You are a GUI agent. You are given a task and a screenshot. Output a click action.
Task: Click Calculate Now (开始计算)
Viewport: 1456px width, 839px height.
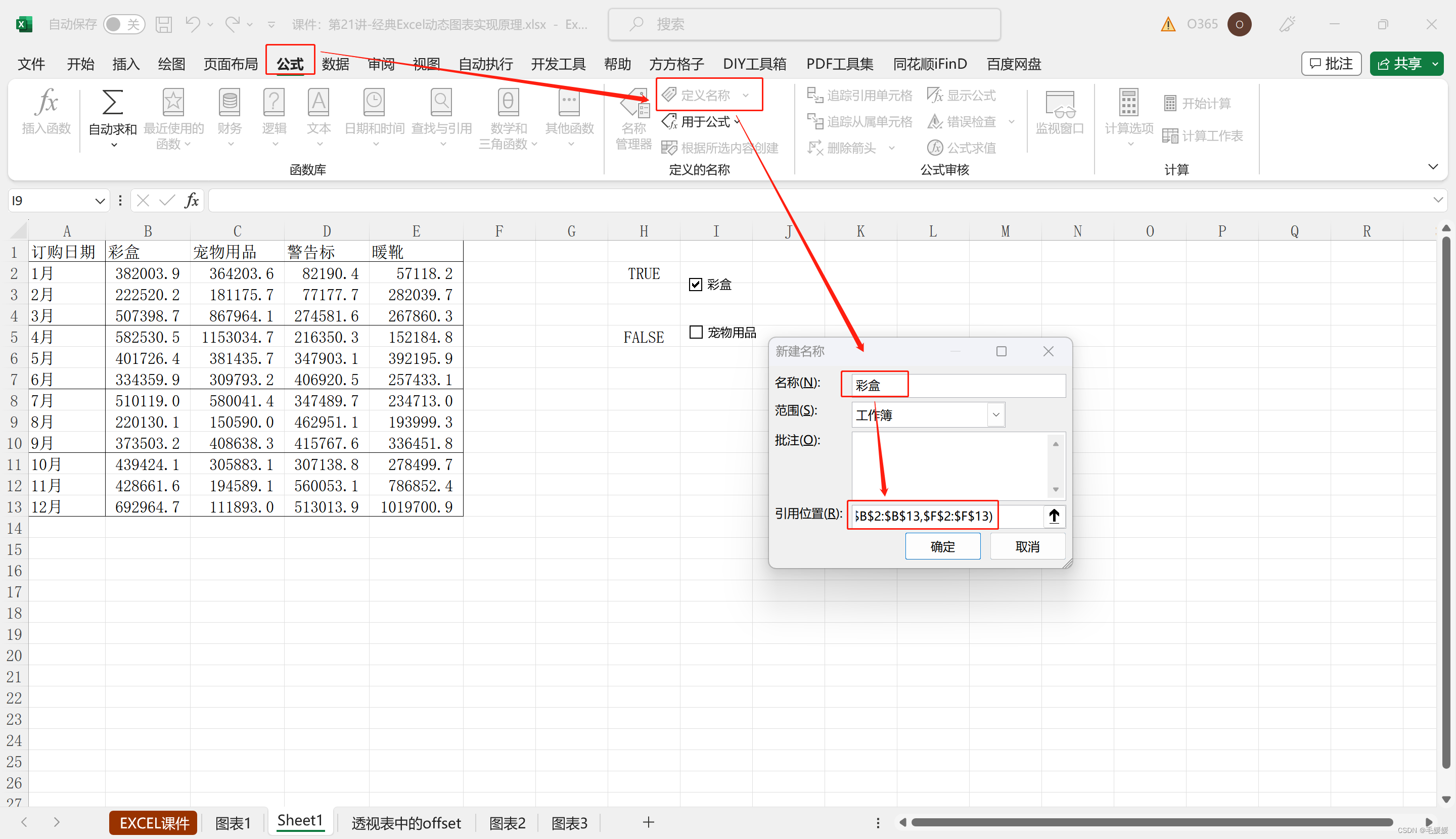pos(1198,104)
